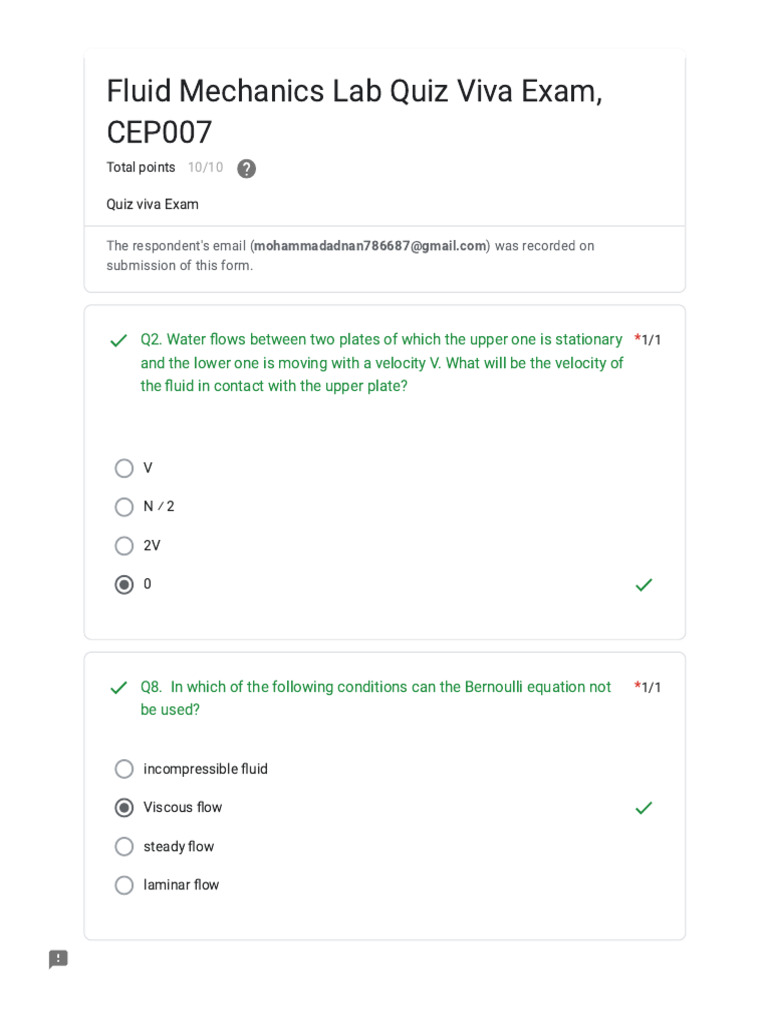Select the Viscous flow radio button

(x=124, y=808)
